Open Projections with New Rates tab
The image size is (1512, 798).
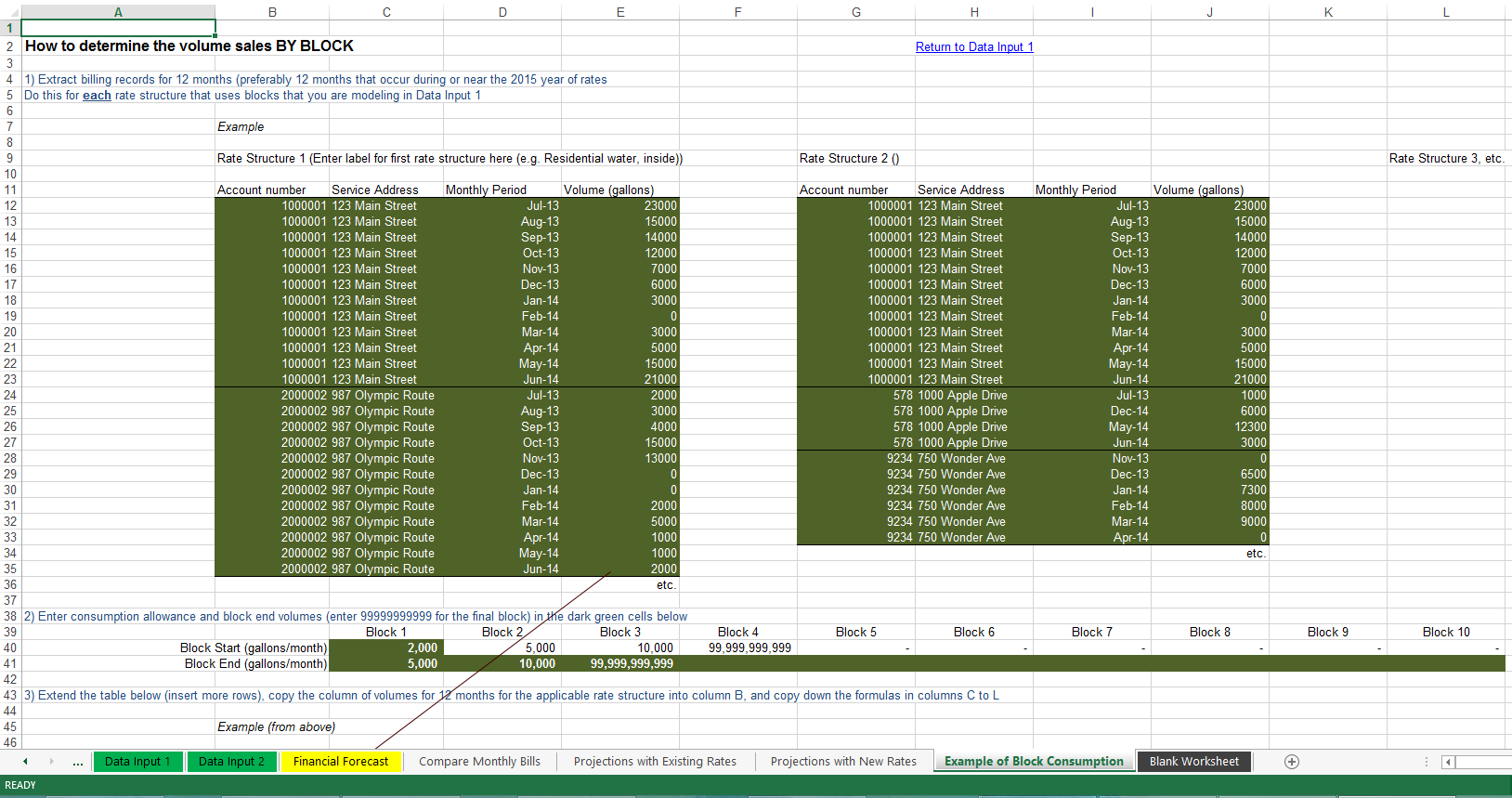(x=843, y=762)
